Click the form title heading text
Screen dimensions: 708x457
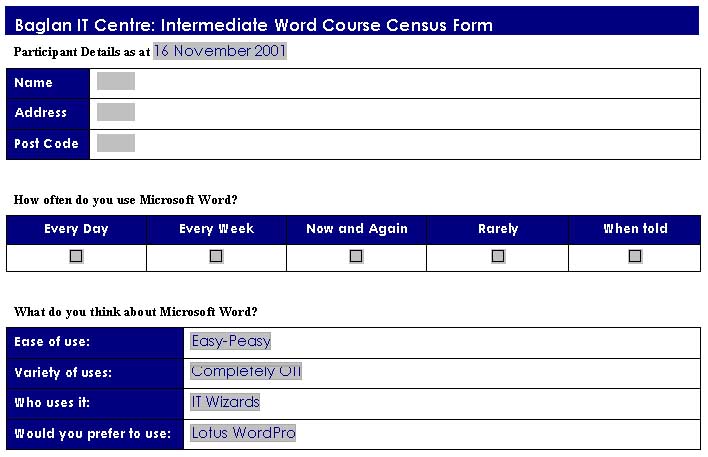tap(253, 25)
